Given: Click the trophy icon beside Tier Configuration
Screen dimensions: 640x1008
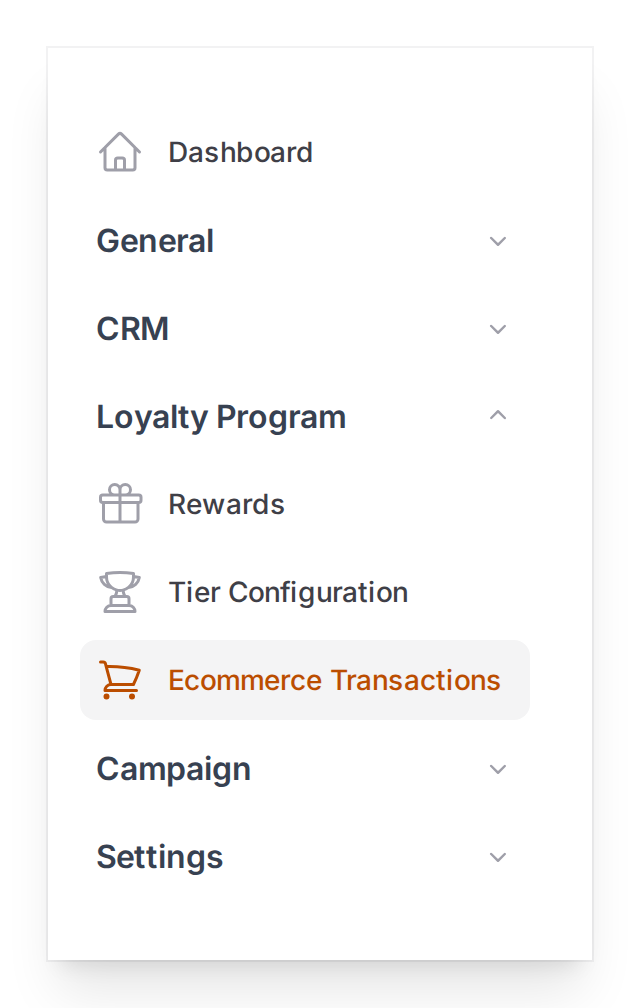Looking at the screenshot, I should 120,591.
